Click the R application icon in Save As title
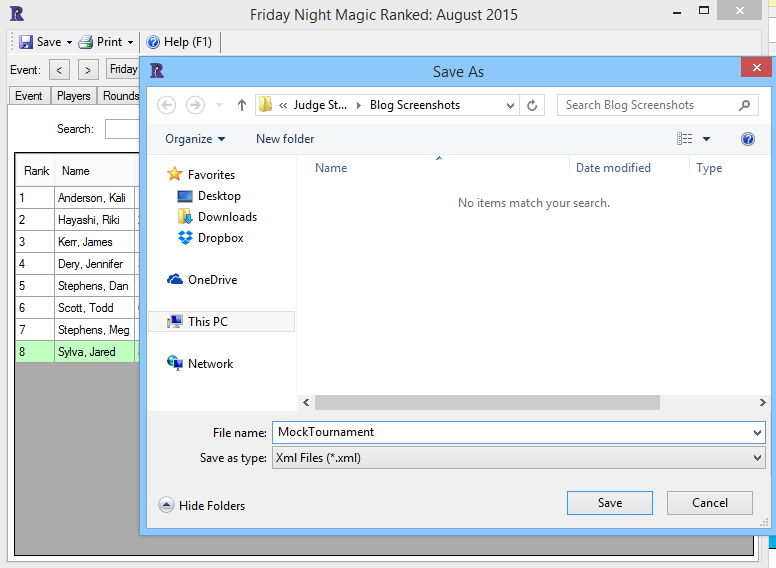This screenshot has height=568, width=776. [x=156, y=71]
